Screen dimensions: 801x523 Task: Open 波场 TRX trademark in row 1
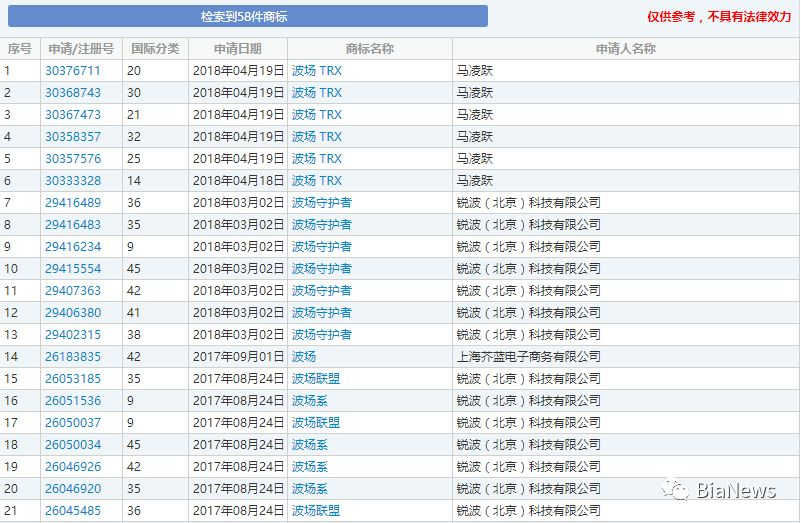click(317, 70)
